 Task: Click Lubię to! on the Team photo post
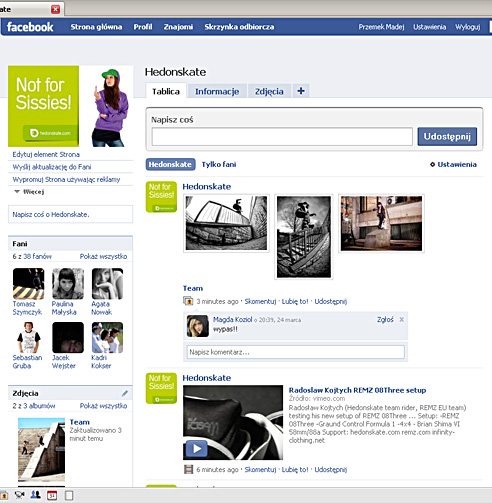click(295, 301)
